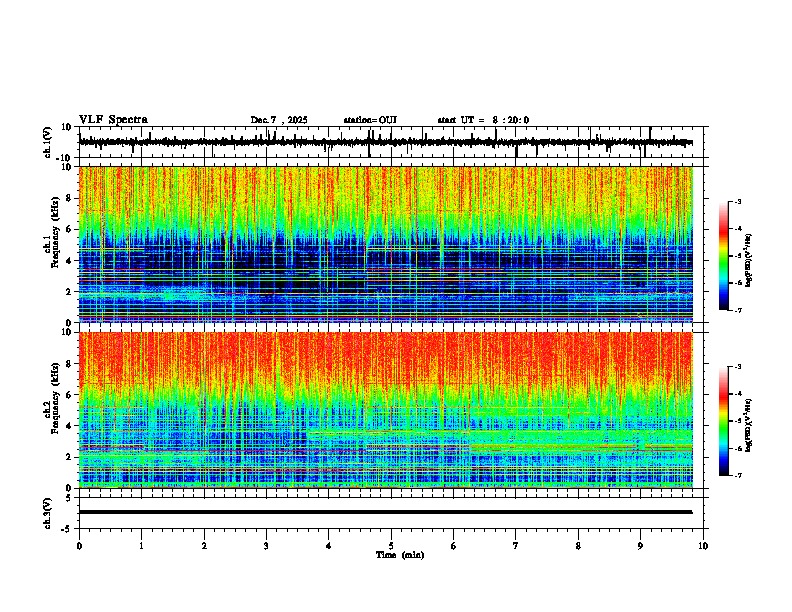Click the time axis tick label '9'

(x=640, y=546)
